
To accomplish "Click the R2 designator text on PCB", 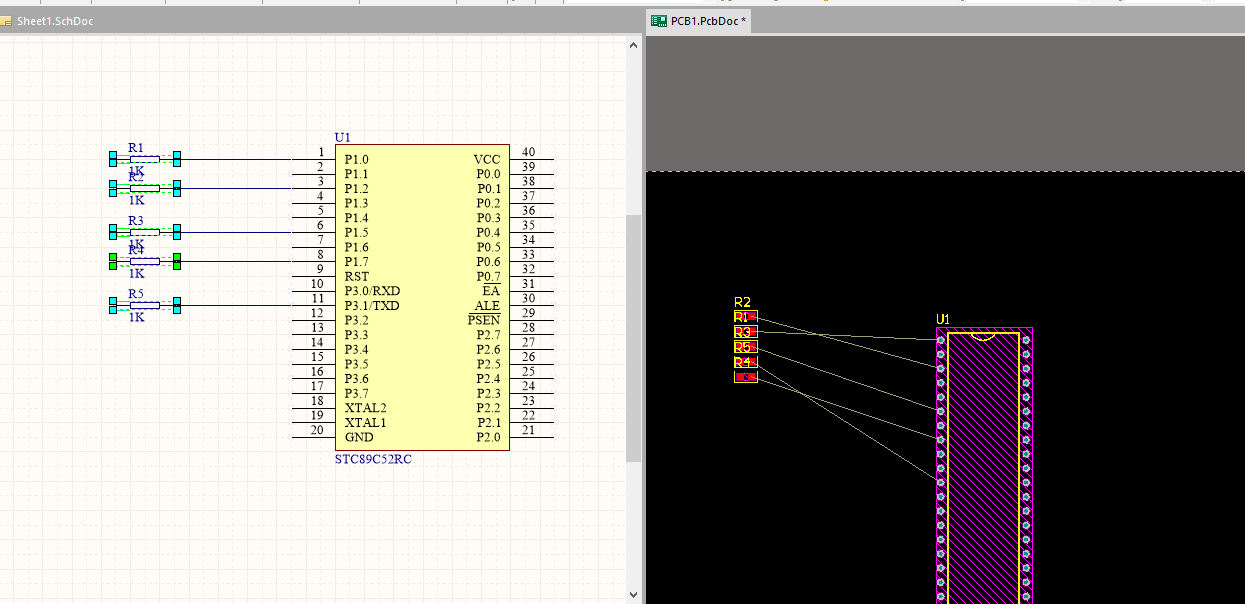I will (742, 302).
